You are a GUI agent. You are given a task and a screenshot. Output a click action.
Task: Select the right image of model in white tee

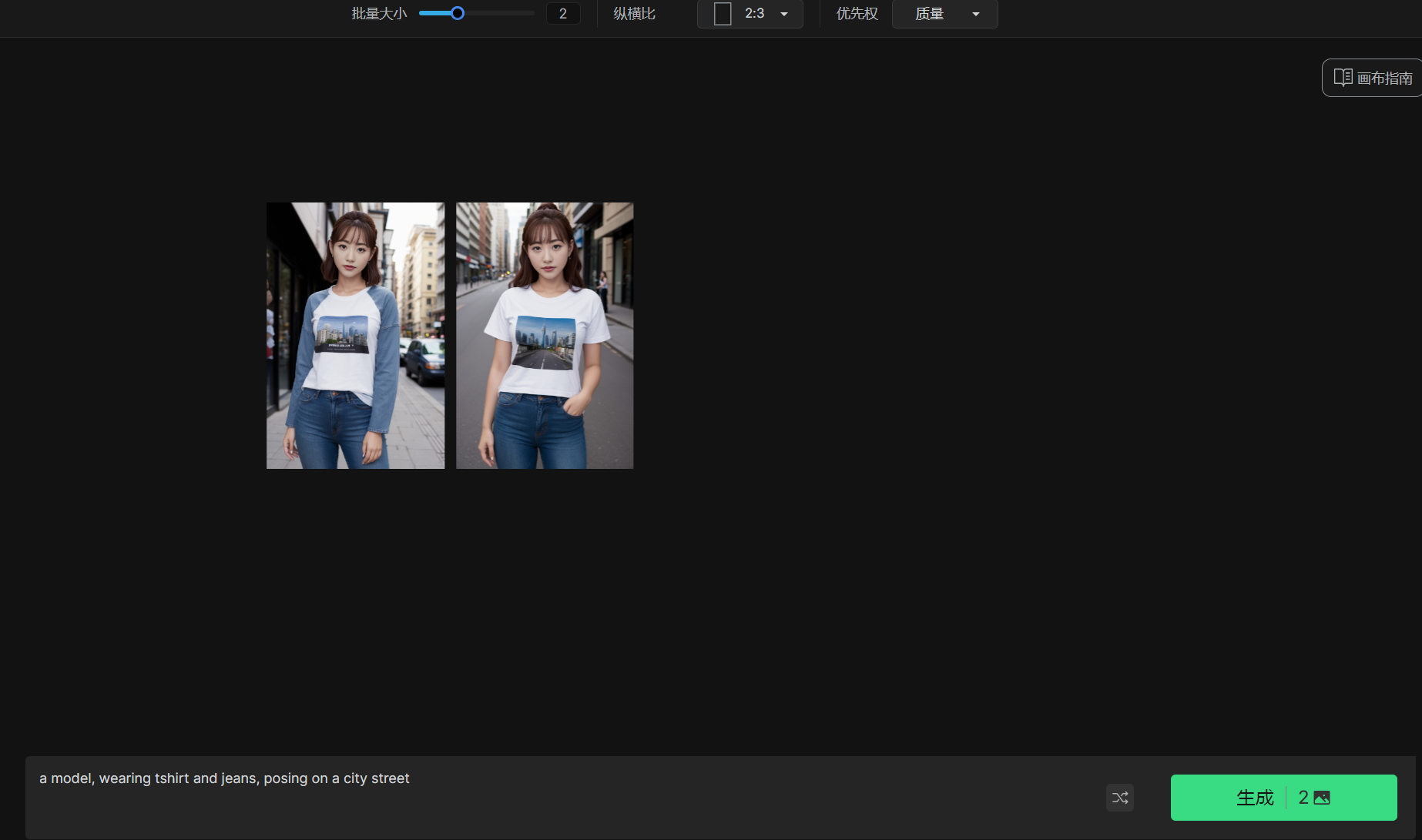click(x=545, y=335)
